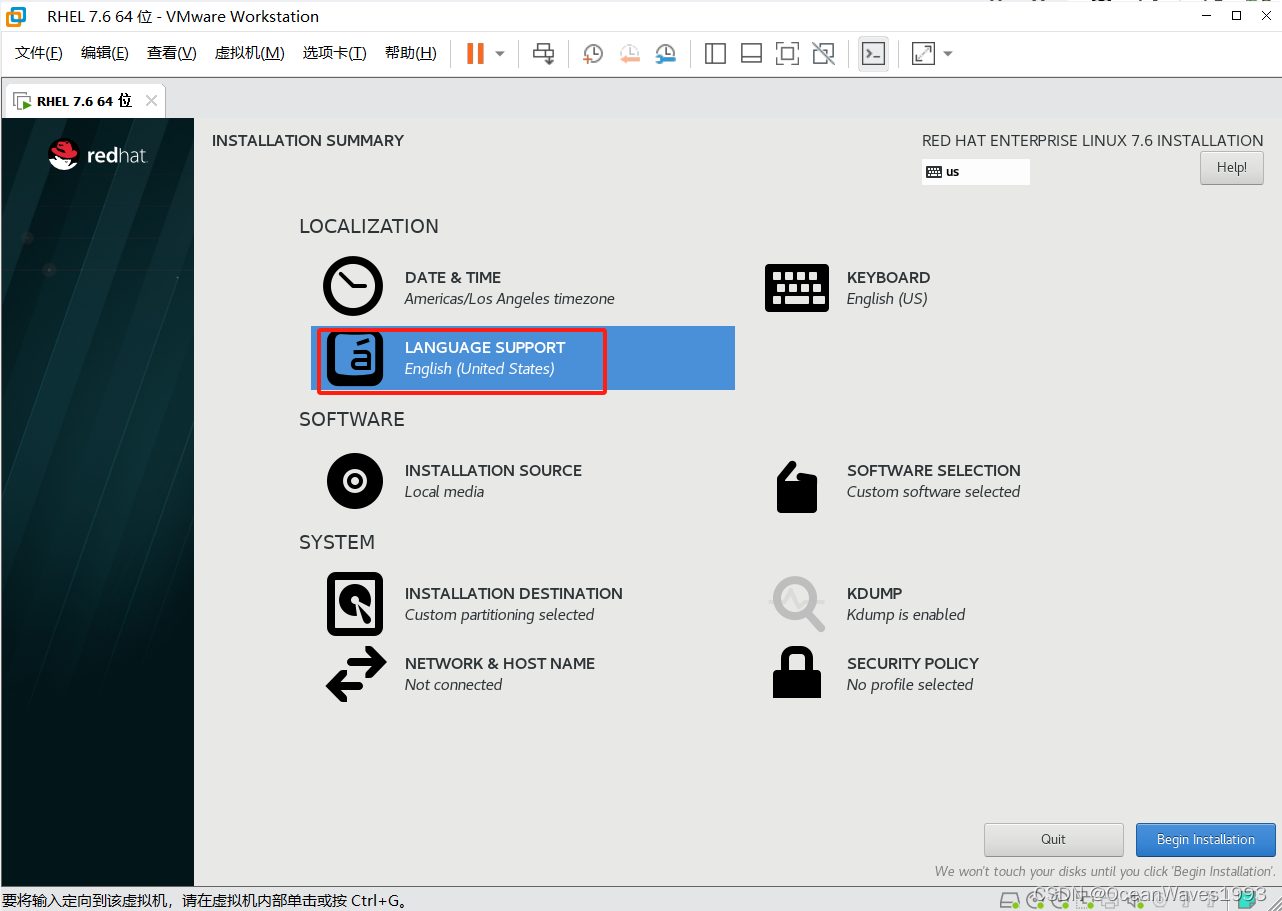The height and width of the screenshot is (911, 1282).
Task: Click Begin Installation
Action: tap(1206, 840)
